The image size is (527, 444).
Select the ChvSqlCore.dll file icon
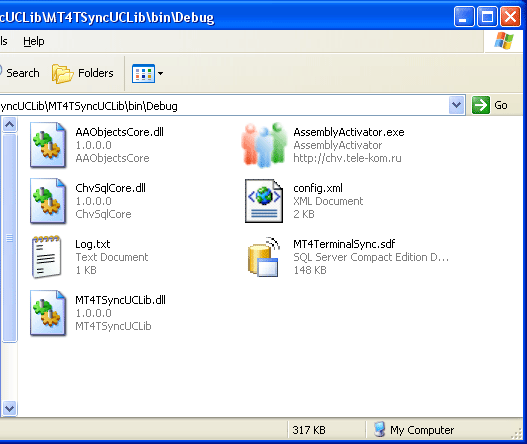pos(48,201)
